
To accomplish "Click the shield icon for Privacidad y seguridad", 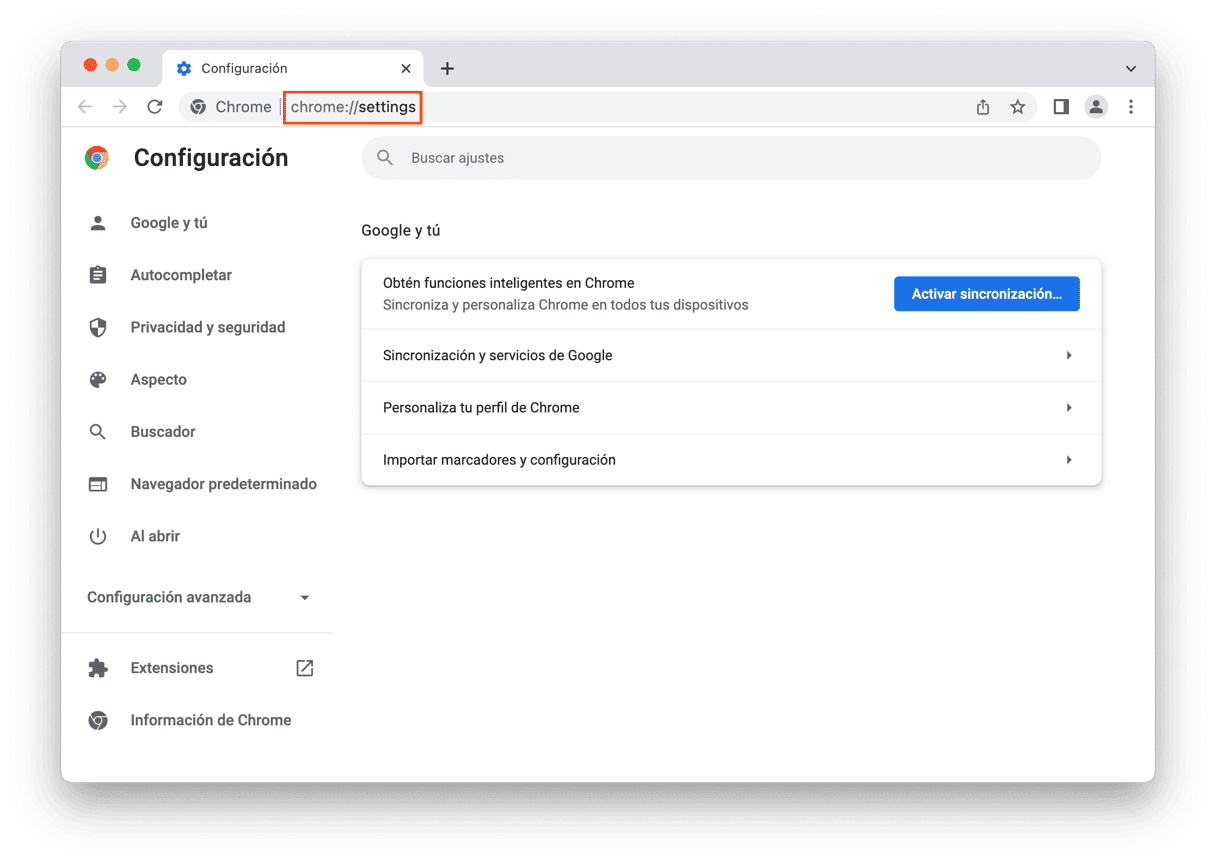I will coord(98,327).
